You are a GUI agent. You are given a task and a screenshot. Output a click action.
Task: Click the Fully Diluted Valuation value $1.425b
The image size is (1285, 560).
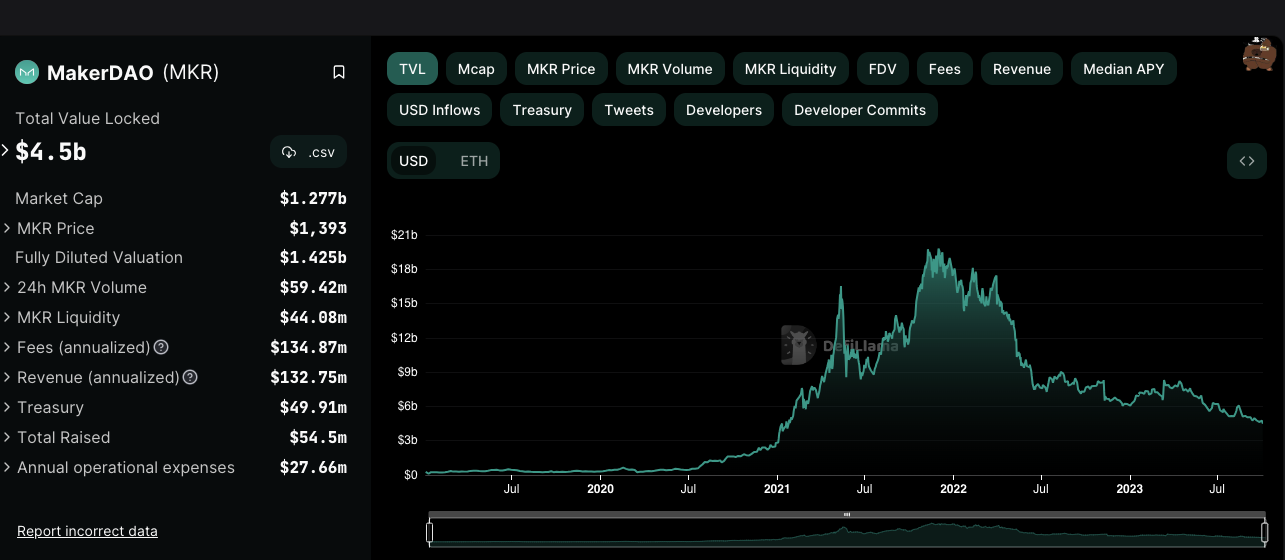click(313, 257)
